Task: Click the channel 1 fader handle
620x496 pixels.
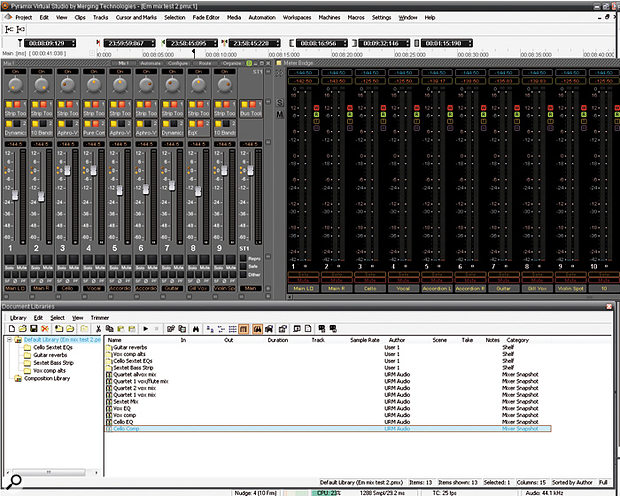Action: (15, 195)
